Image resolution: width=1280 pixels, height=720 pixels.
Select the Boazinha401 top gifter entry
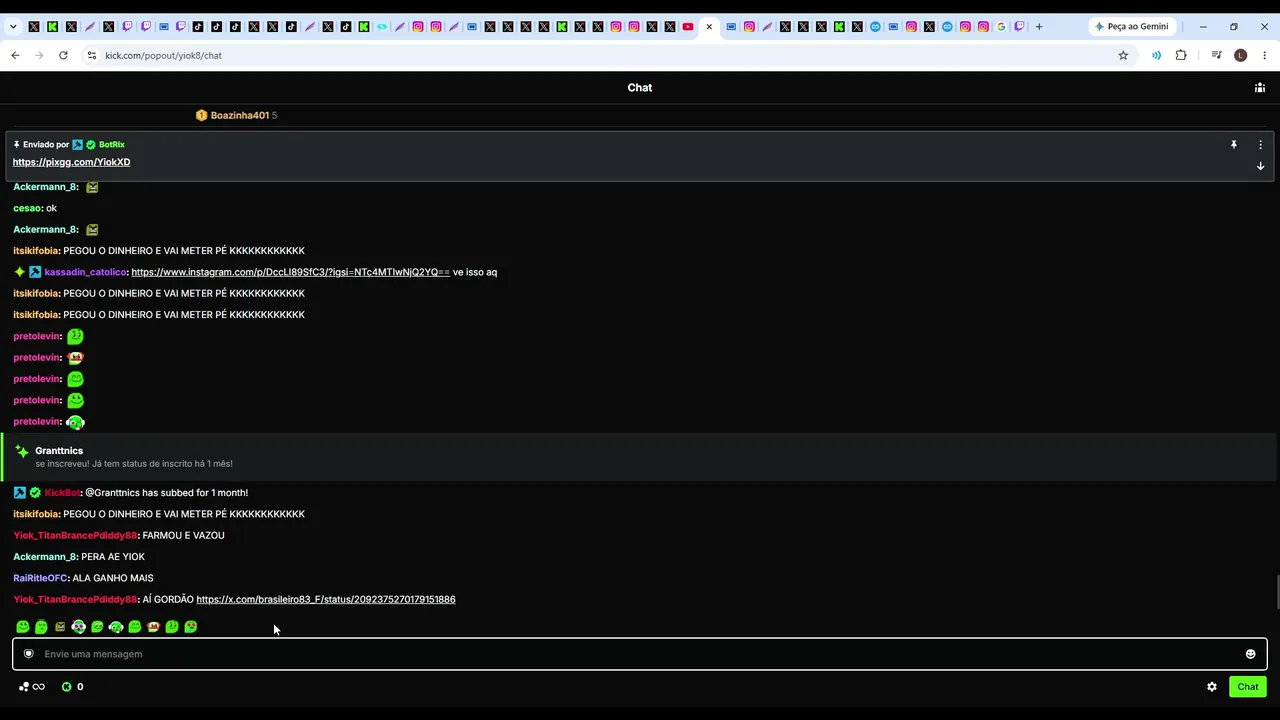coord(236,115)
